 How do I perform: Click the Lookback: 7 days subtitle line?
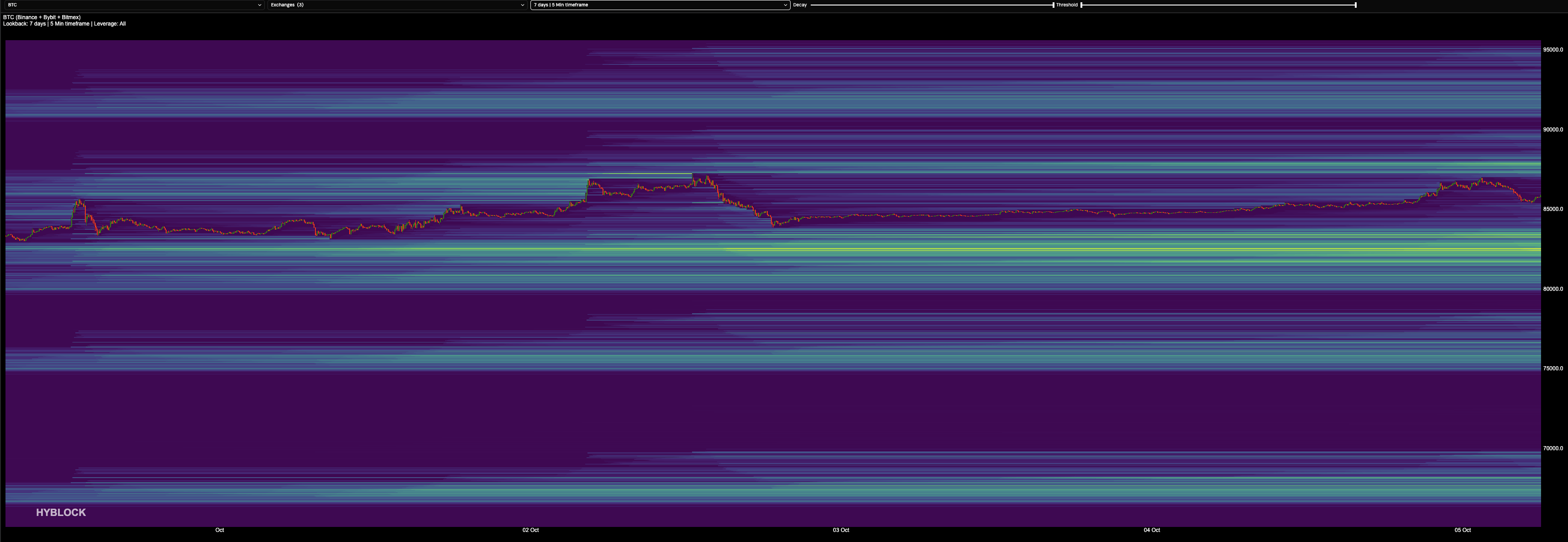tap(64, 24)
